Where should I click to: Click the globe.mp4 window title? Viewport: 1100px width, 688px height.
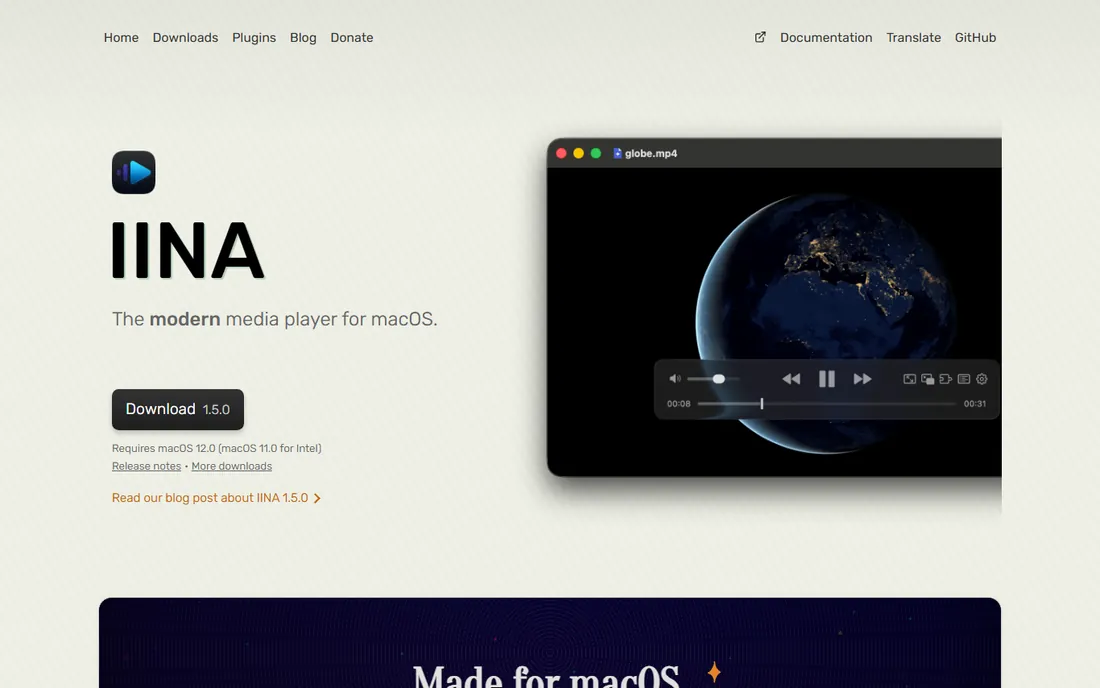click(651, 153)
